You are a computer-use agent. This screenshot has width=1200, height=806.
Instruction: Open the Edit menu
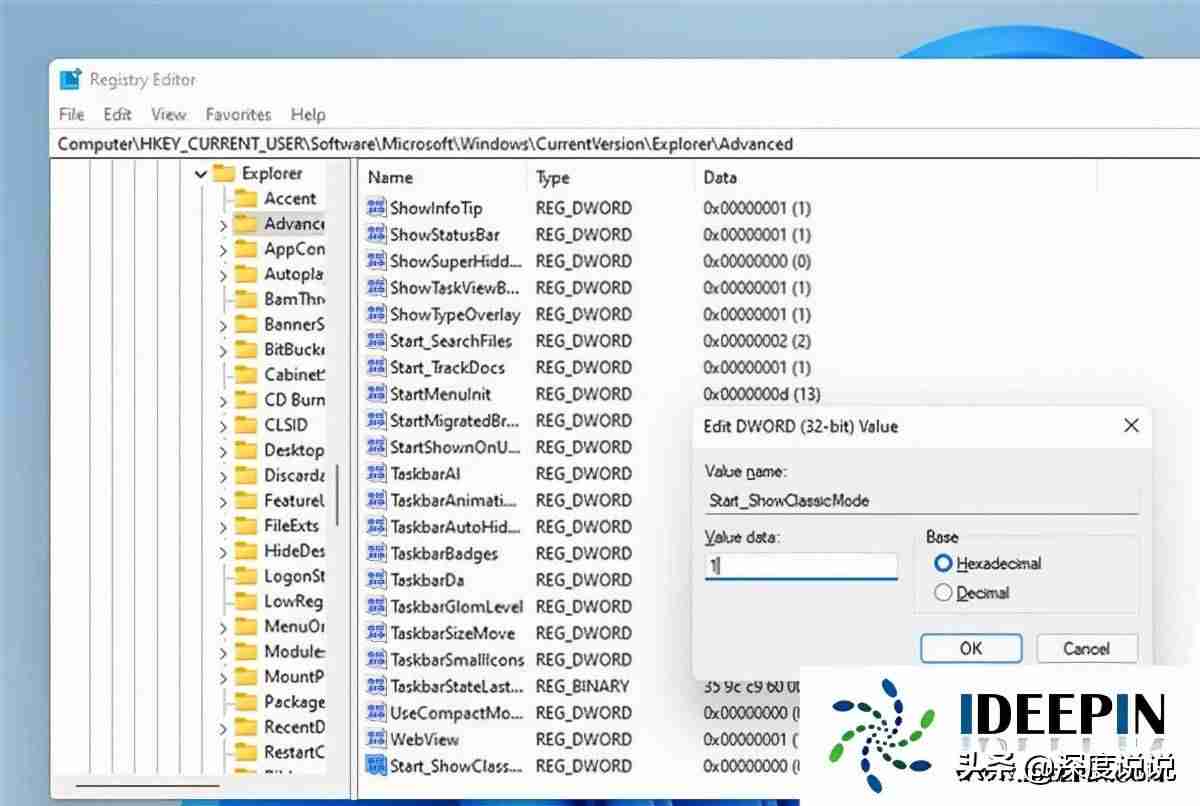coord(118,114)
